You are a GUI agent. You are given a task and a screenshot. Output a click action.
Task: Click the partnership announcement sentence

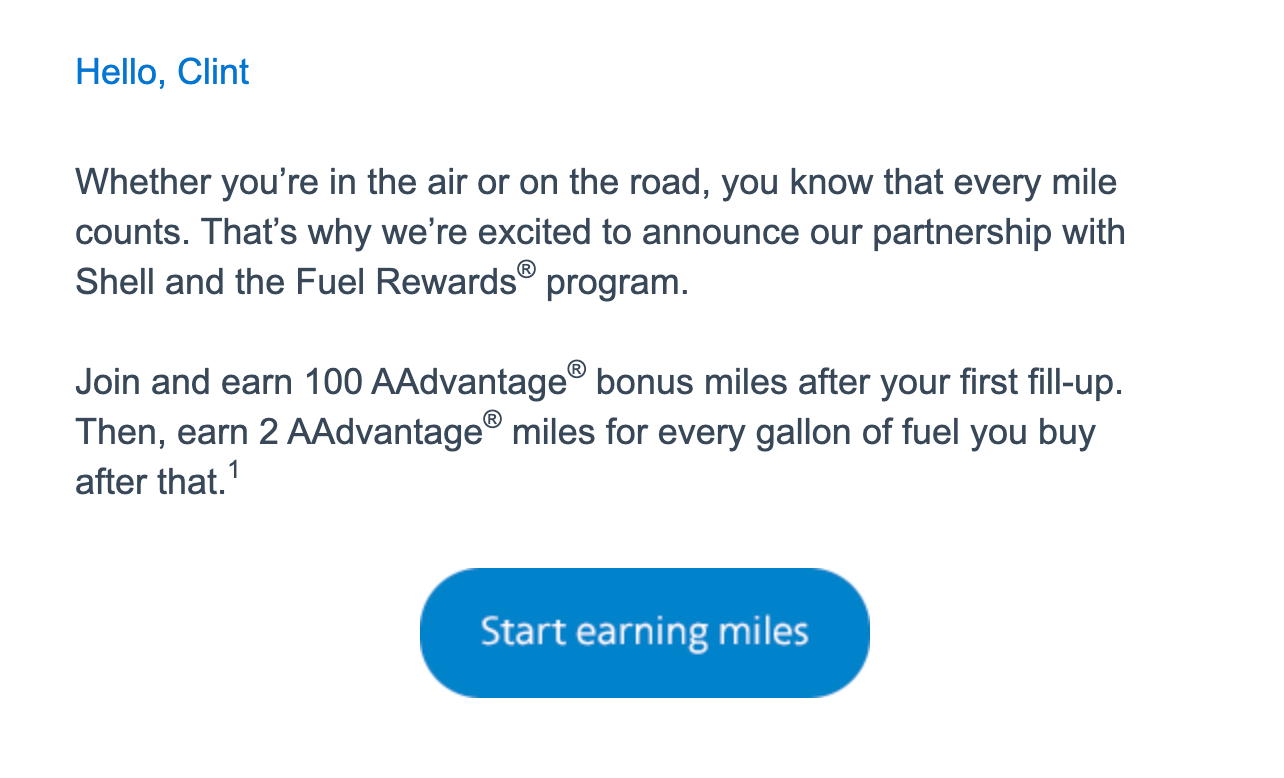click(x=600, y=231)
